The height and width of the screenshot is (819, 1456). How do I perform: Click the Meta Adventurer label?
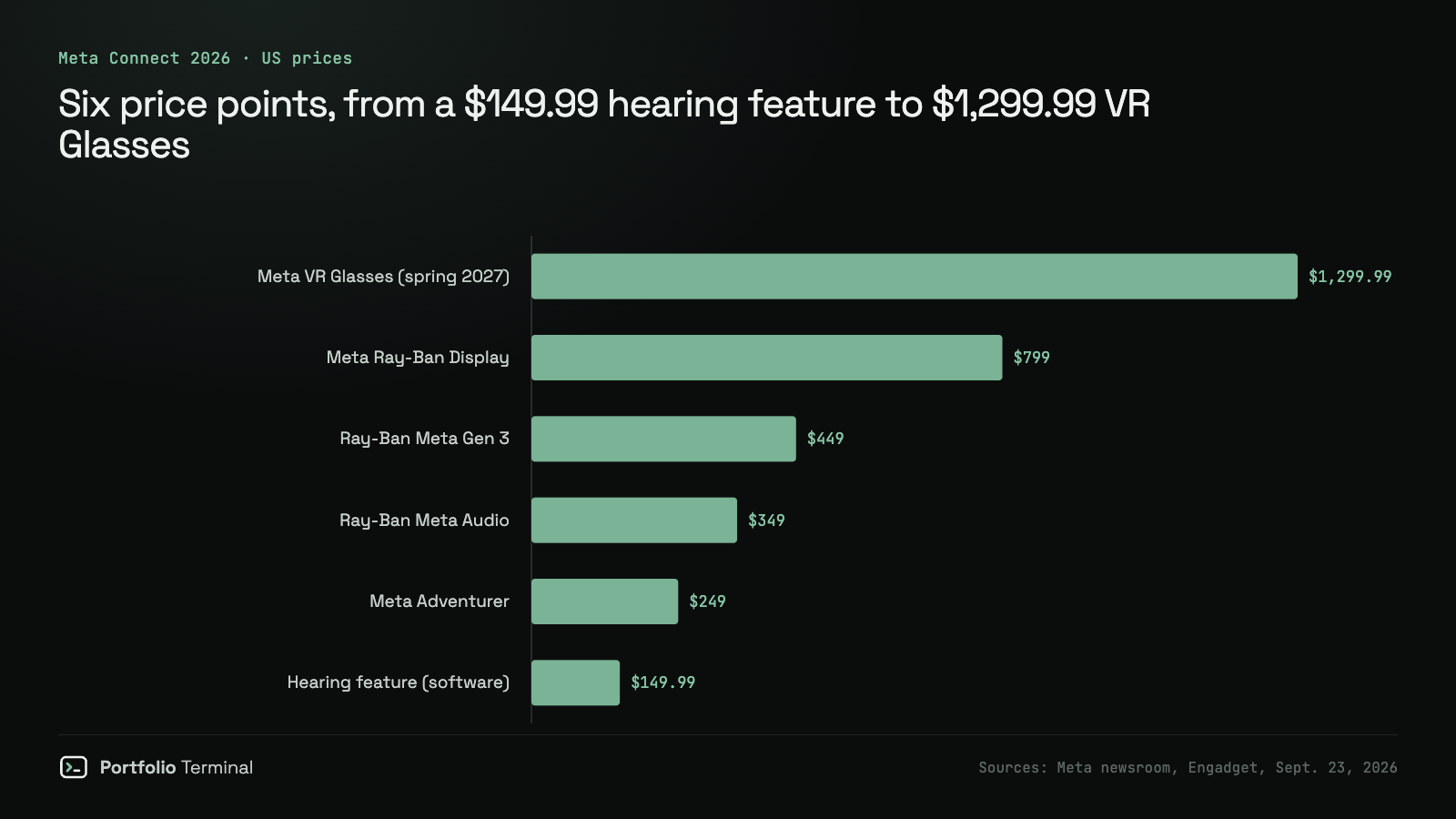click(x=440, y=602)
